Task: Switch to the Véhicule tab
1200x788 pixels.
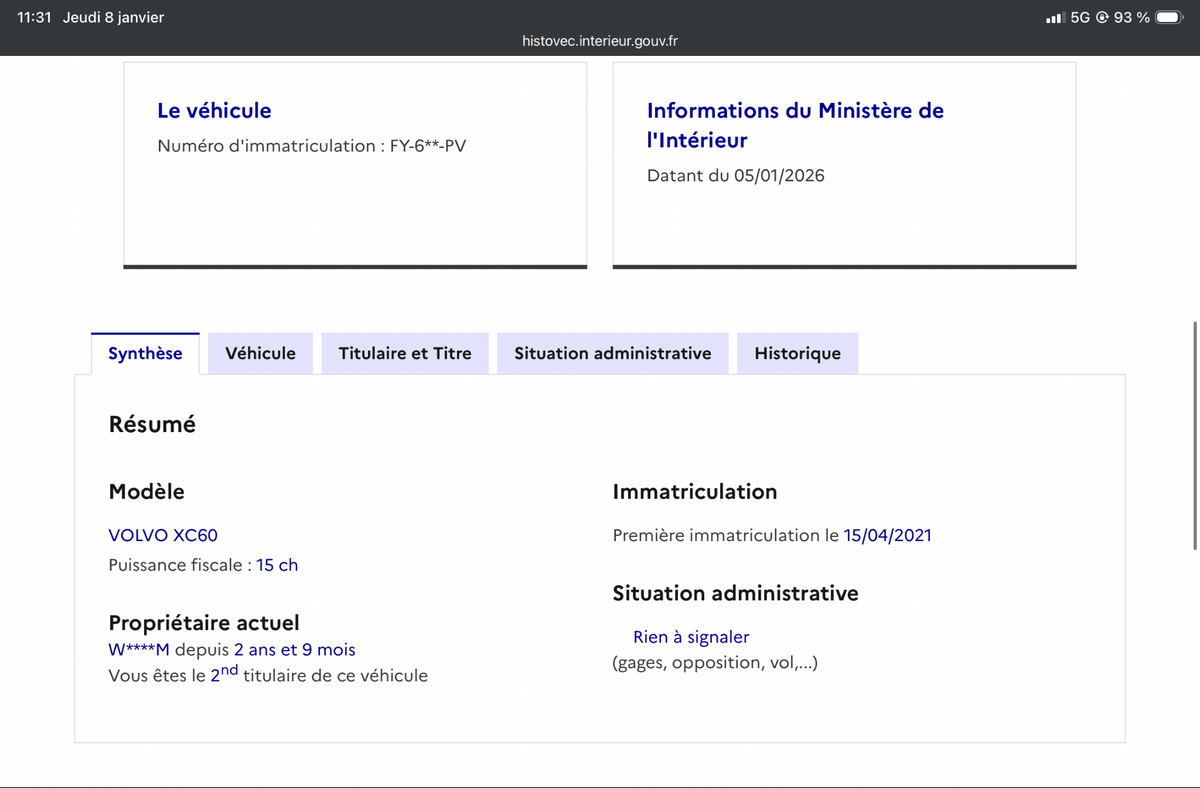Action: (260, 353)
